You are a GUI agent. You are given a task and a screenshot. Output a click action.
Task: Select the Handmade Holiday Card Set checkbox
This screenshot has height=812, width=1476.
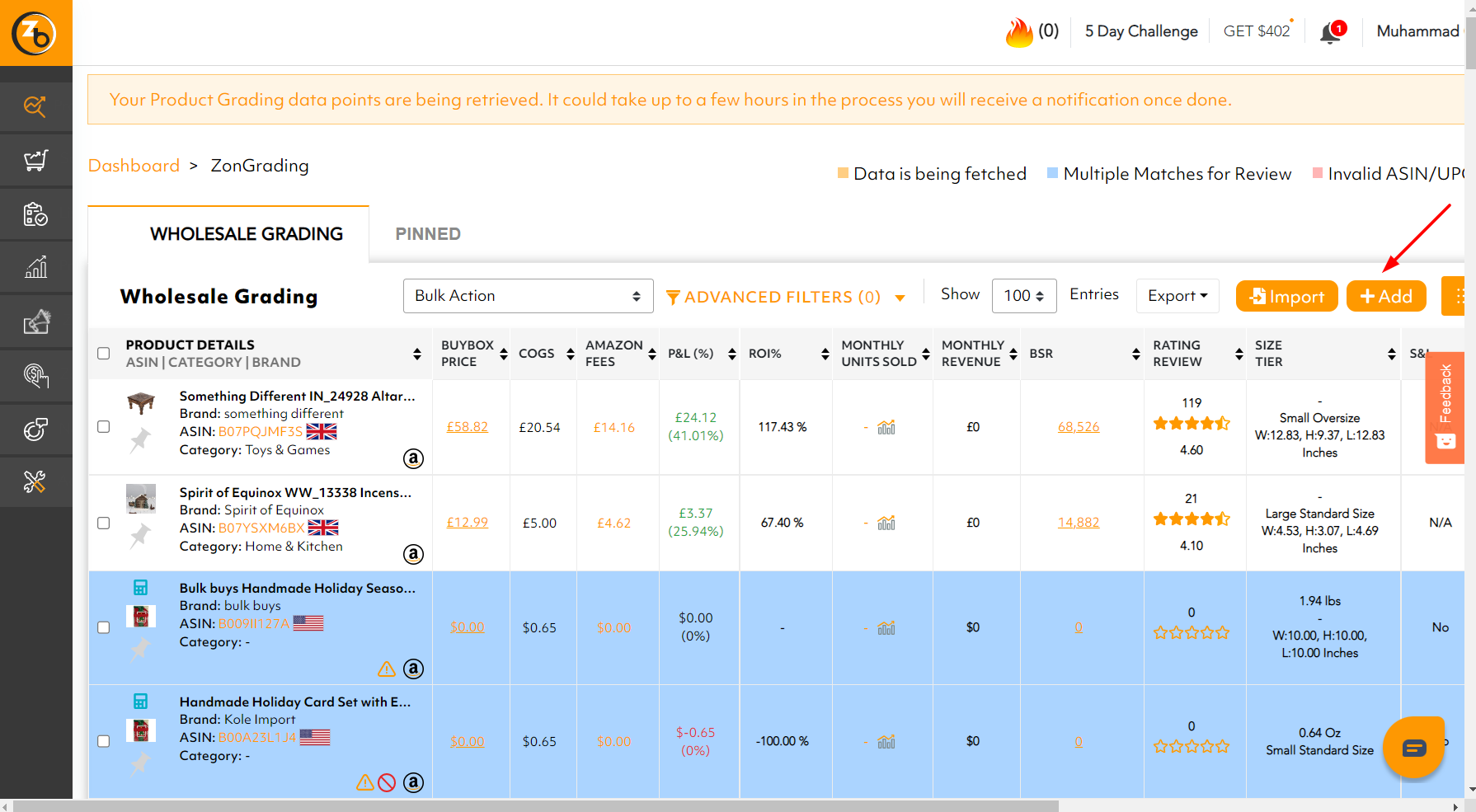pos(103,741)
